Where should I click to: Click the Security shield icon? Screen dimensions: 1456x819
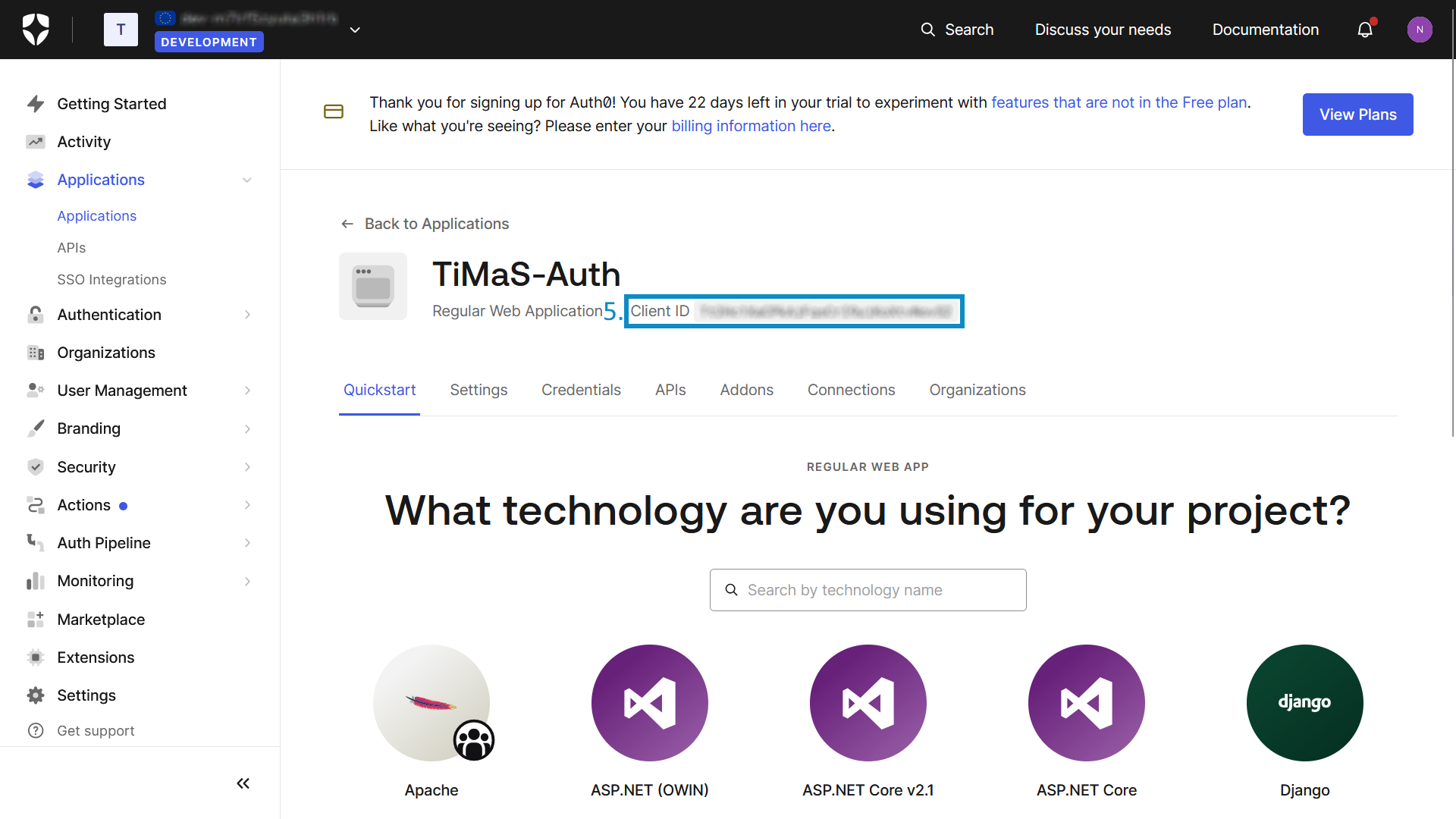coord(36,467)
